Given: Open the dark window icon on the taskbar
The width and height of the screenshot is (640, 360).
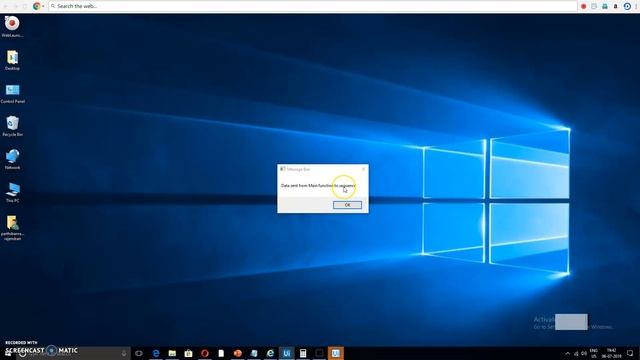Looking at the screenshot, I should [319, 353].
